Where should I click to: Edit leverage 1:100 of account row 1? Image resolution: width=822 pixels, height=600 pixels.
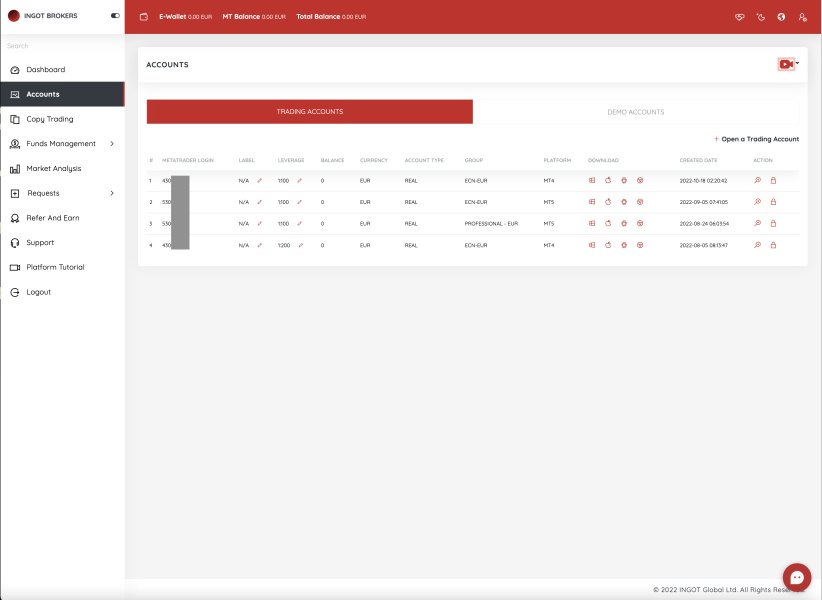[299, 180]
